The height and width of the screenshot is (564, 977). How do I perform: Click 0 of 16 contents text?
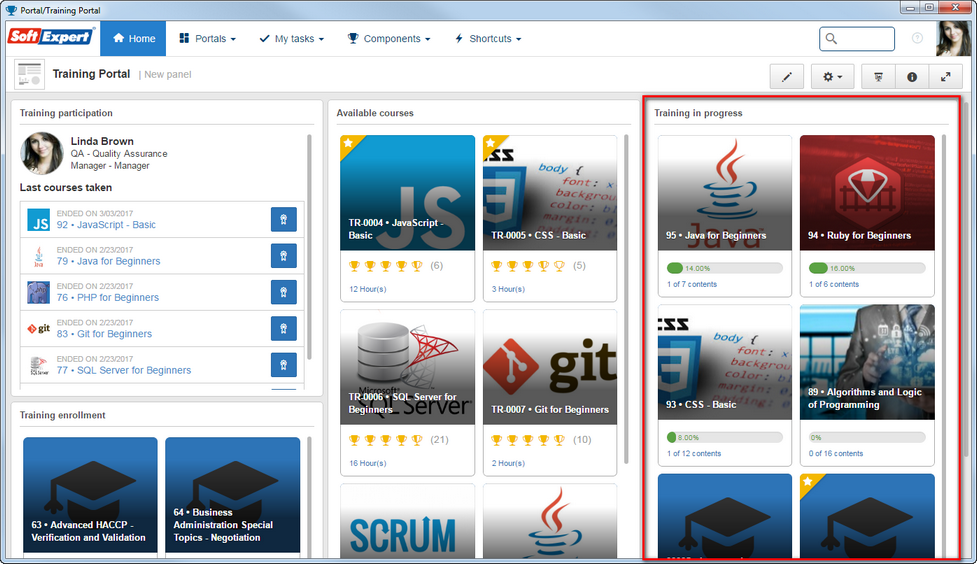coord(836,454)
